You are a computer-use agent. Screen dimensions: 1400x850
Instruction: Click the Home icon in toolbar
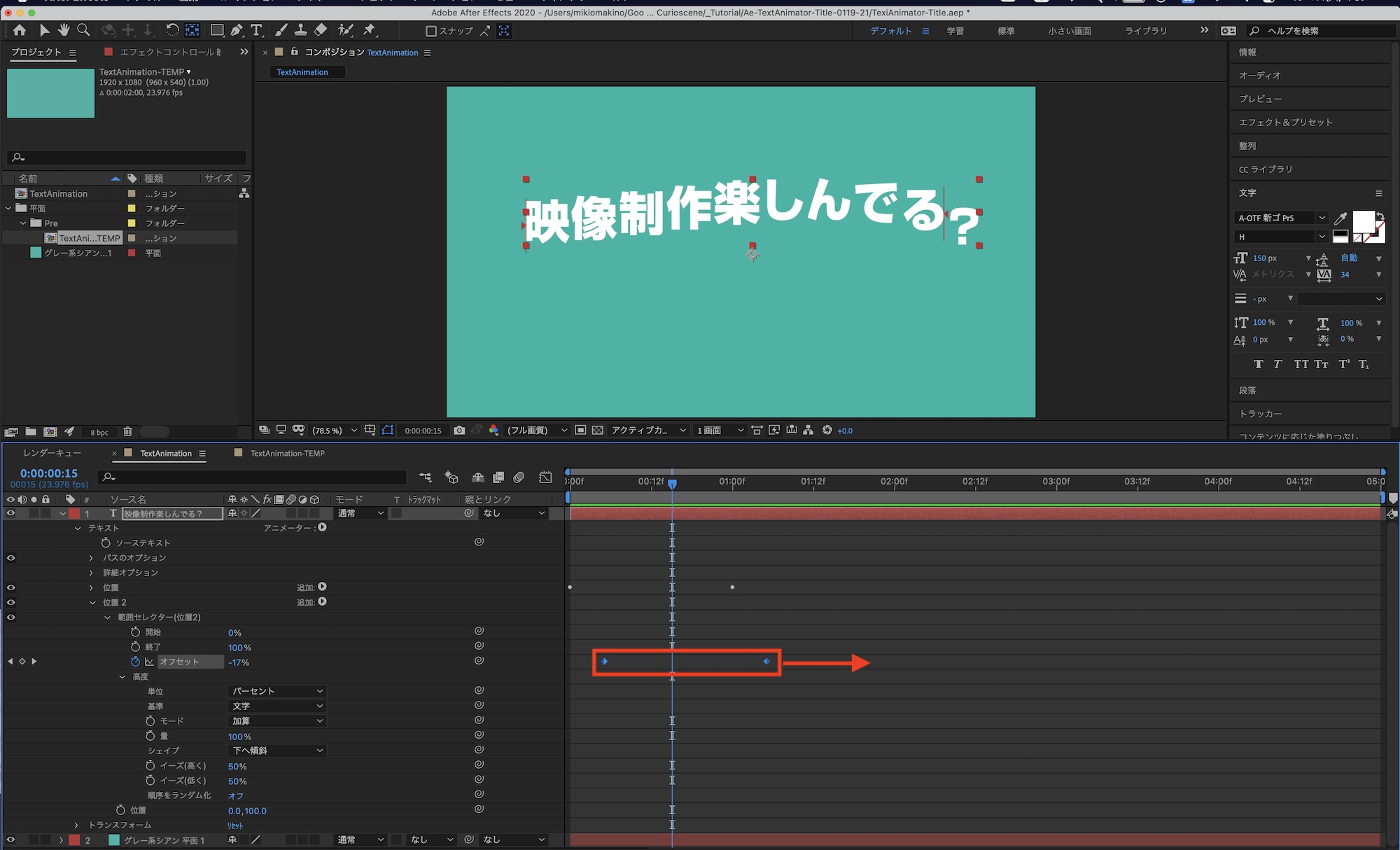[x=20, y=30]
